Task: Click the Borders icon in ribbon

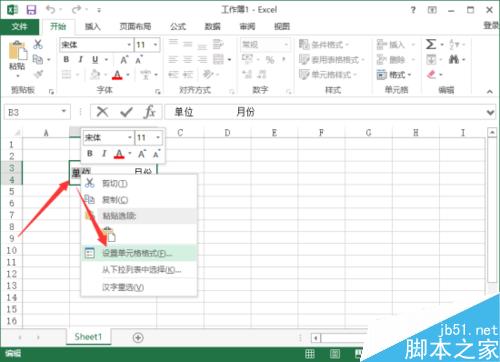Action: (x=67, y=74)
